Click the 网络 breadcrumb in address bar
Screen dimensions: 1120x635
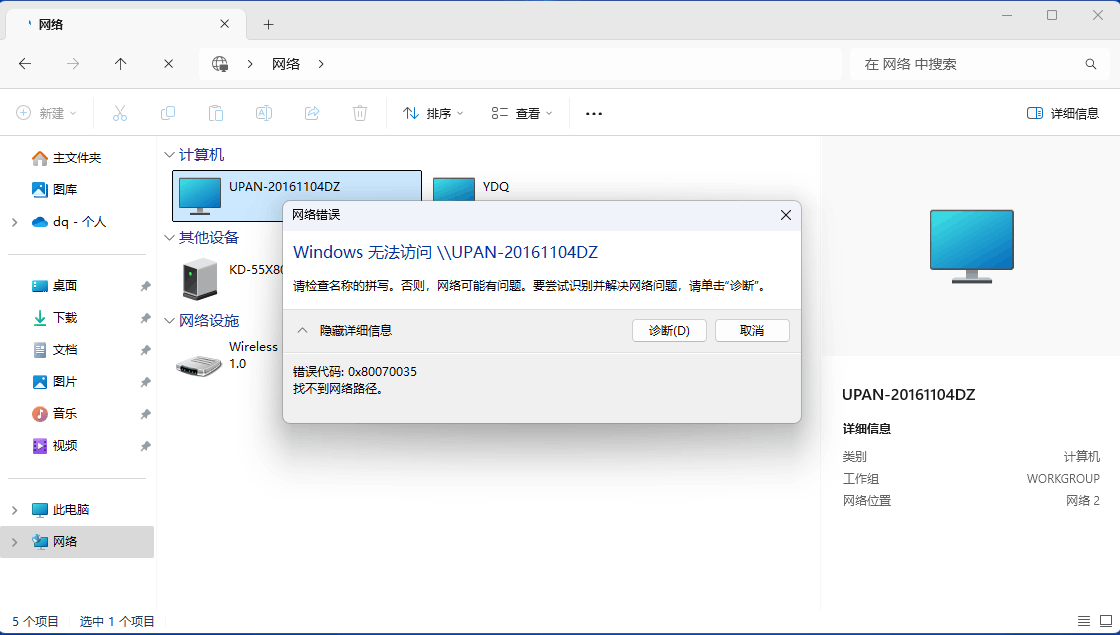coord(286,64)
